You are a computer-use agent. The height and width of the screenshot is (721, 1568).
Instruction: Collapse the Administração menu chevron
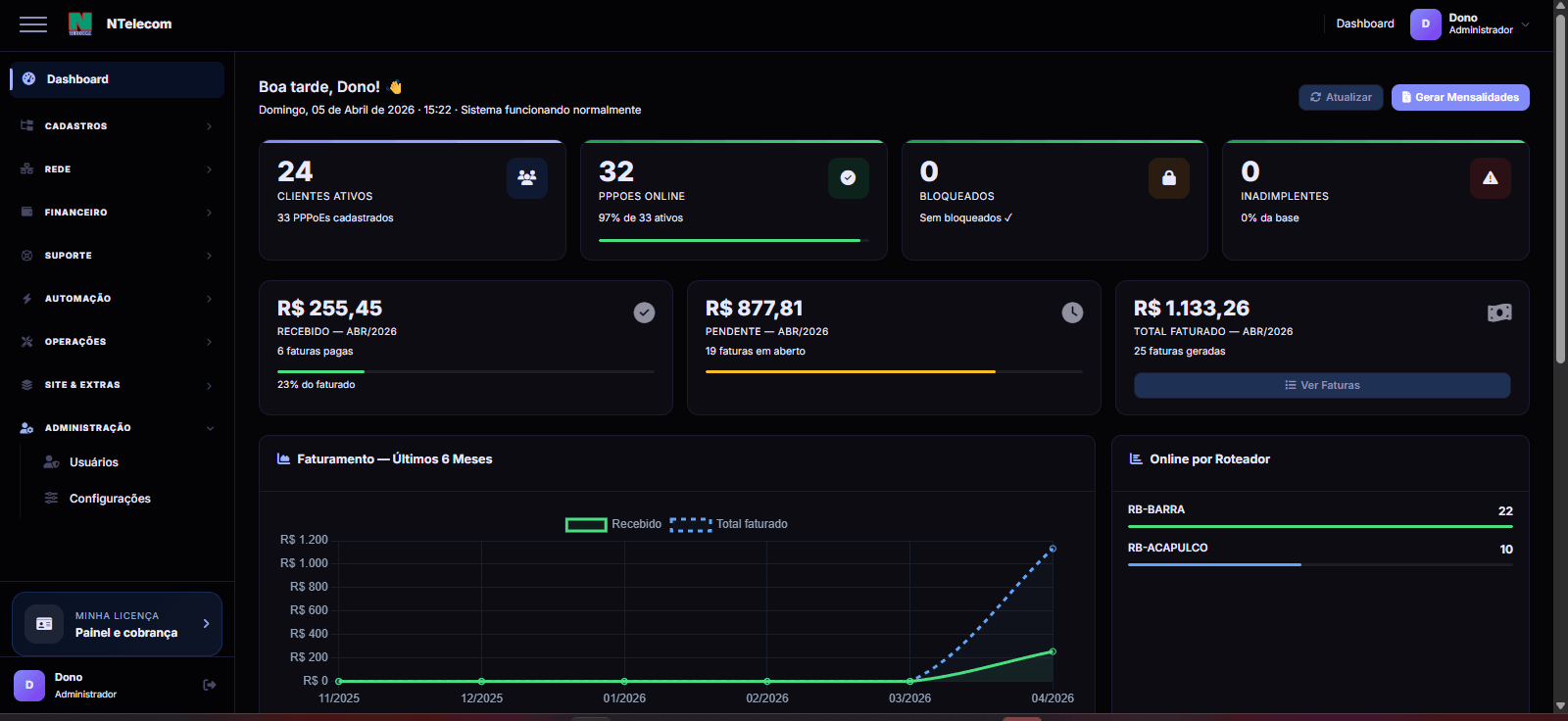pyautogui.click(x=210, y=428)
